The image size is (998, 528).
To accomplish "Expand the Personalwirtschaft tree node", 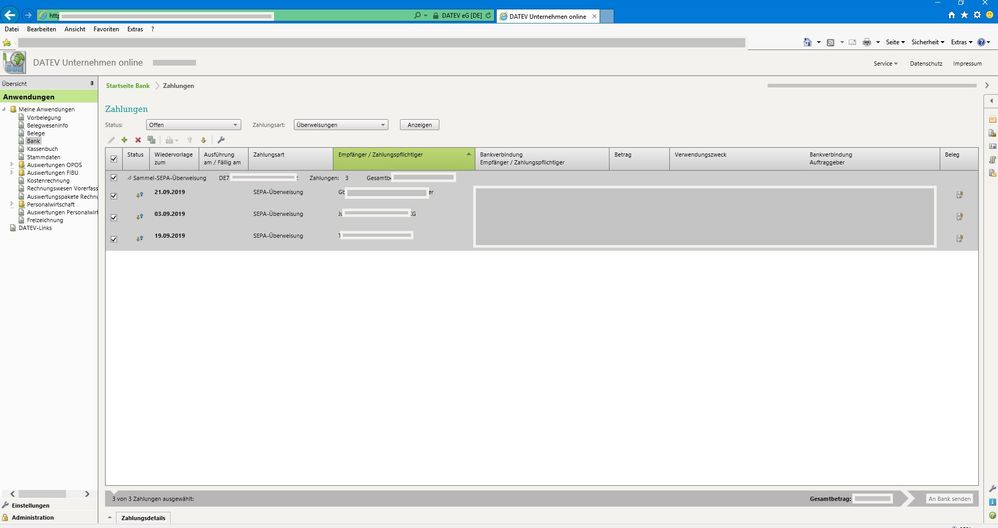I will click(x=11, y=204).
